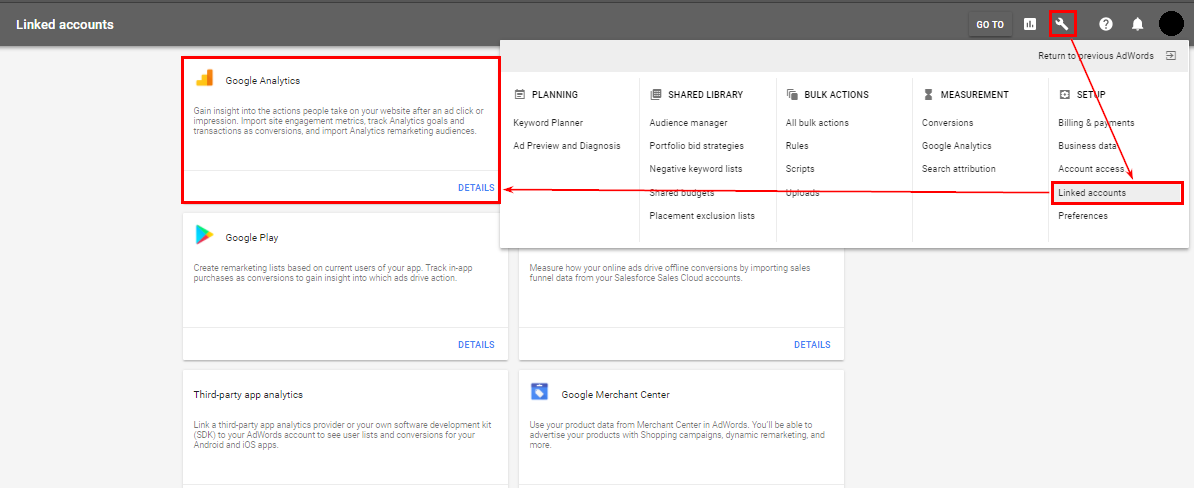This screenshot has height=488, width=1194.
Task: Click the wrench tools icon
Action: click(x=1062, y=24)
